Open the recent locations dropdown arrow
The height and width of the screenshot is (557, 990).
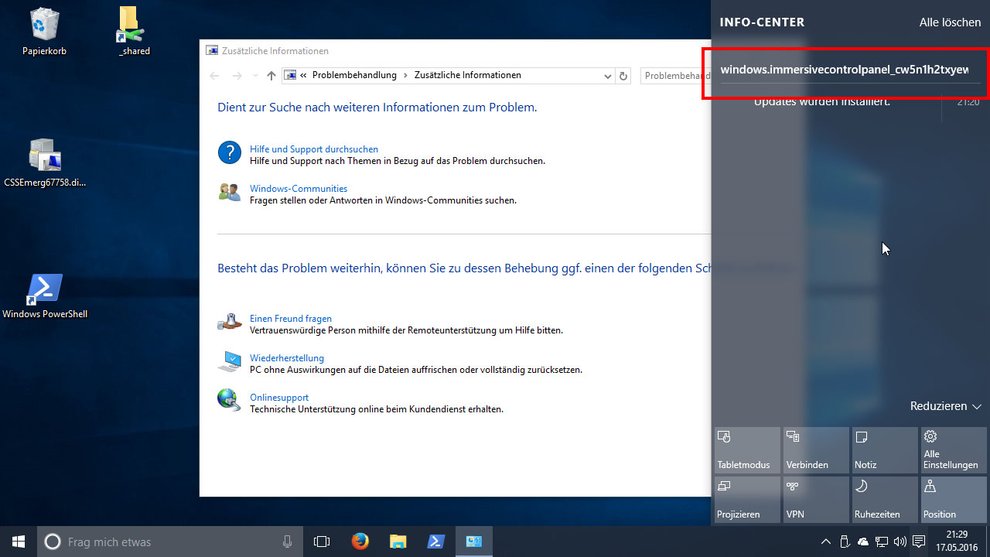pos(255,76)
